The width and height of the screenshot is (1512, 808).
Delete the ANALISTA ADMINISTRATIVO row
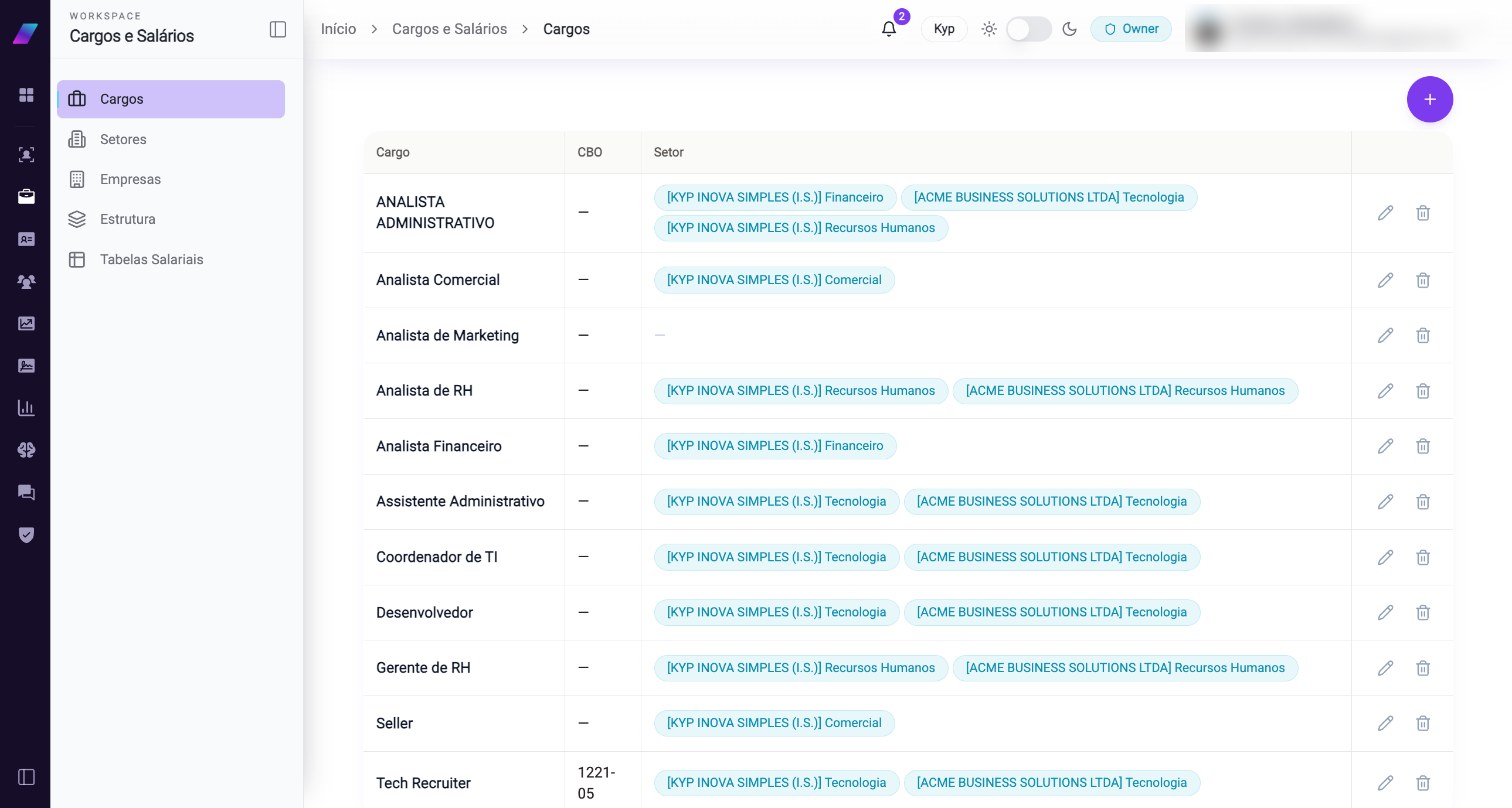[1423, 213]
